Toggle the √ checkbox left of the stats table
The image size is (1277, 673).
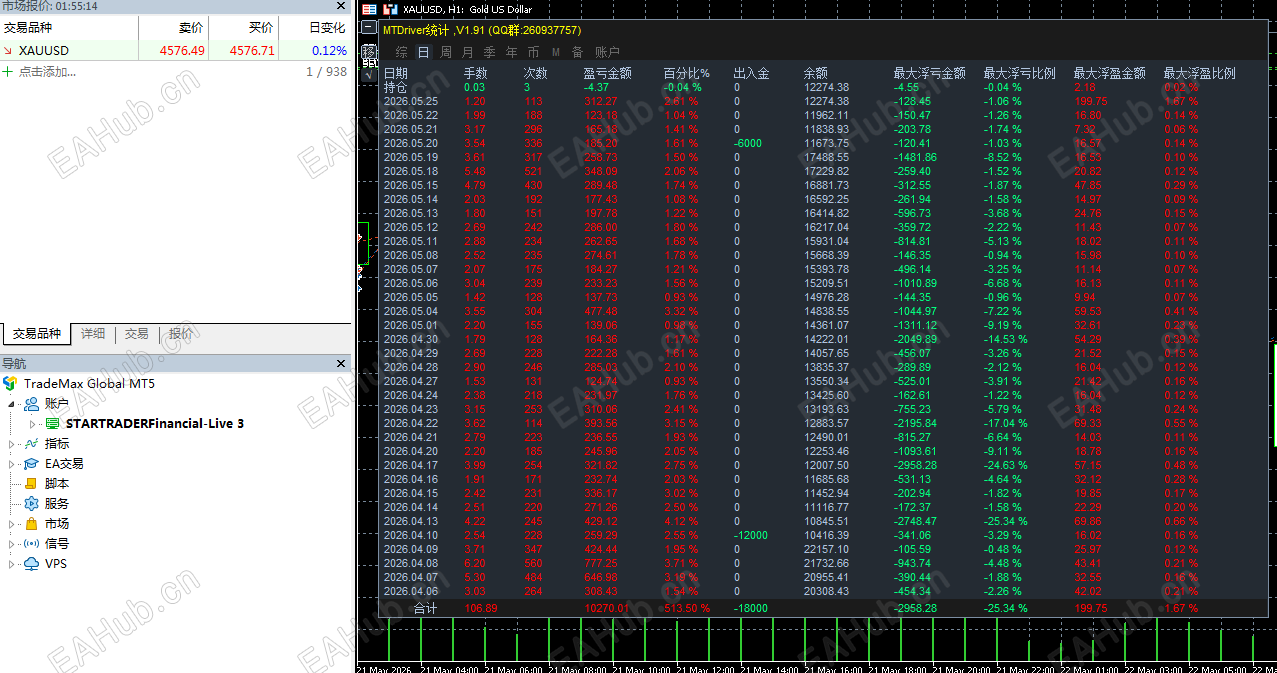tap(369, 74)
